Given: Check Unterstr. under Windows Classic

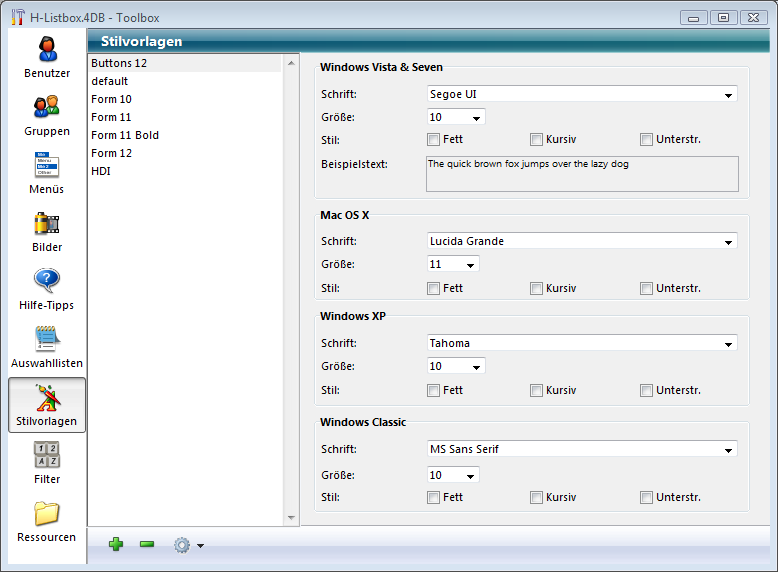Looking at the screenshot, I should [x=646, y=497].
